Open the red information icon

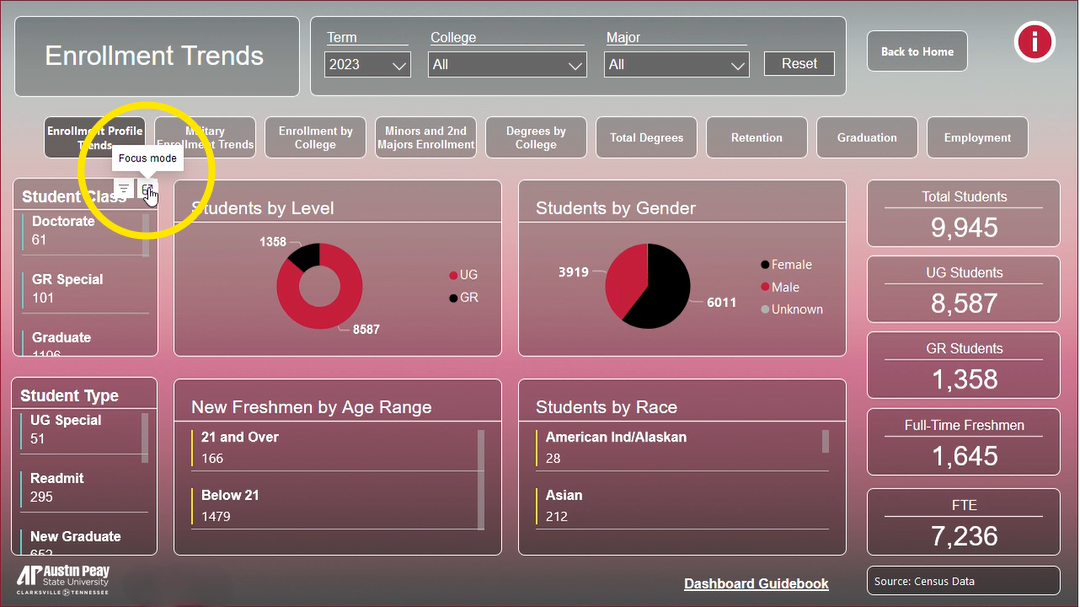click(x=1034, y=42)
